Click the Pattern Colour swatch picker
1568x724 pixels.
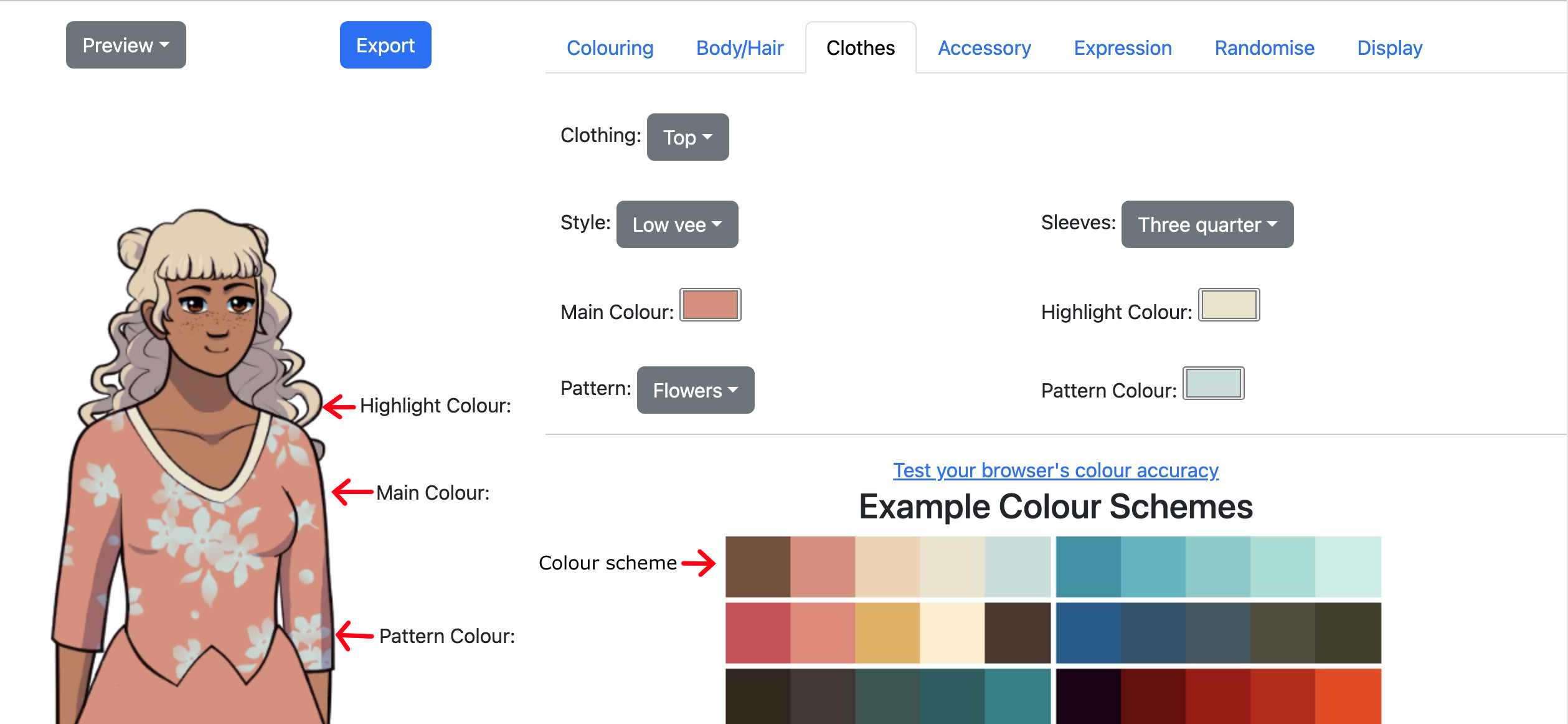[x=1214, y=383]
